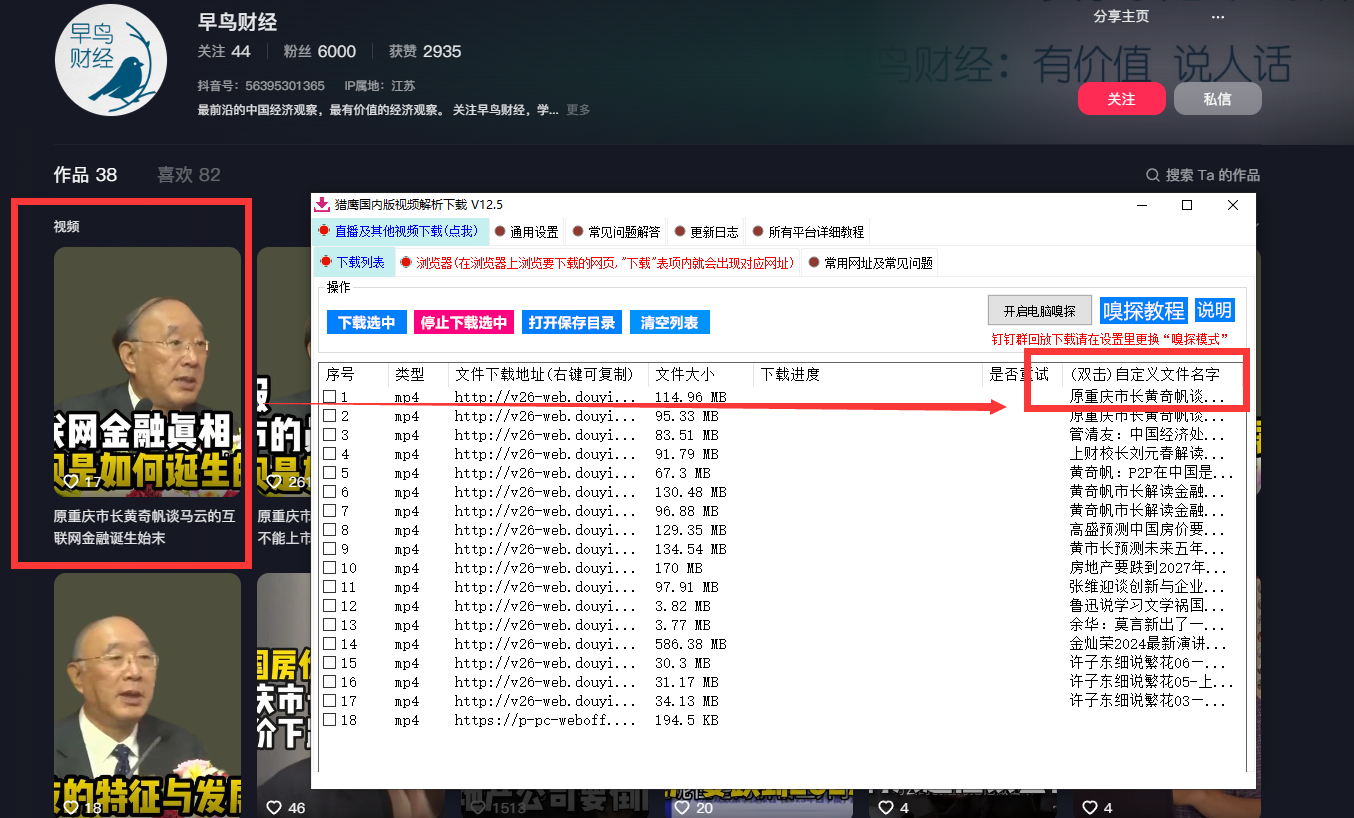Select checkbox of row 10 (170 MB)
The height and width of the screenshot is (818, 1354).
pos(329,568)
